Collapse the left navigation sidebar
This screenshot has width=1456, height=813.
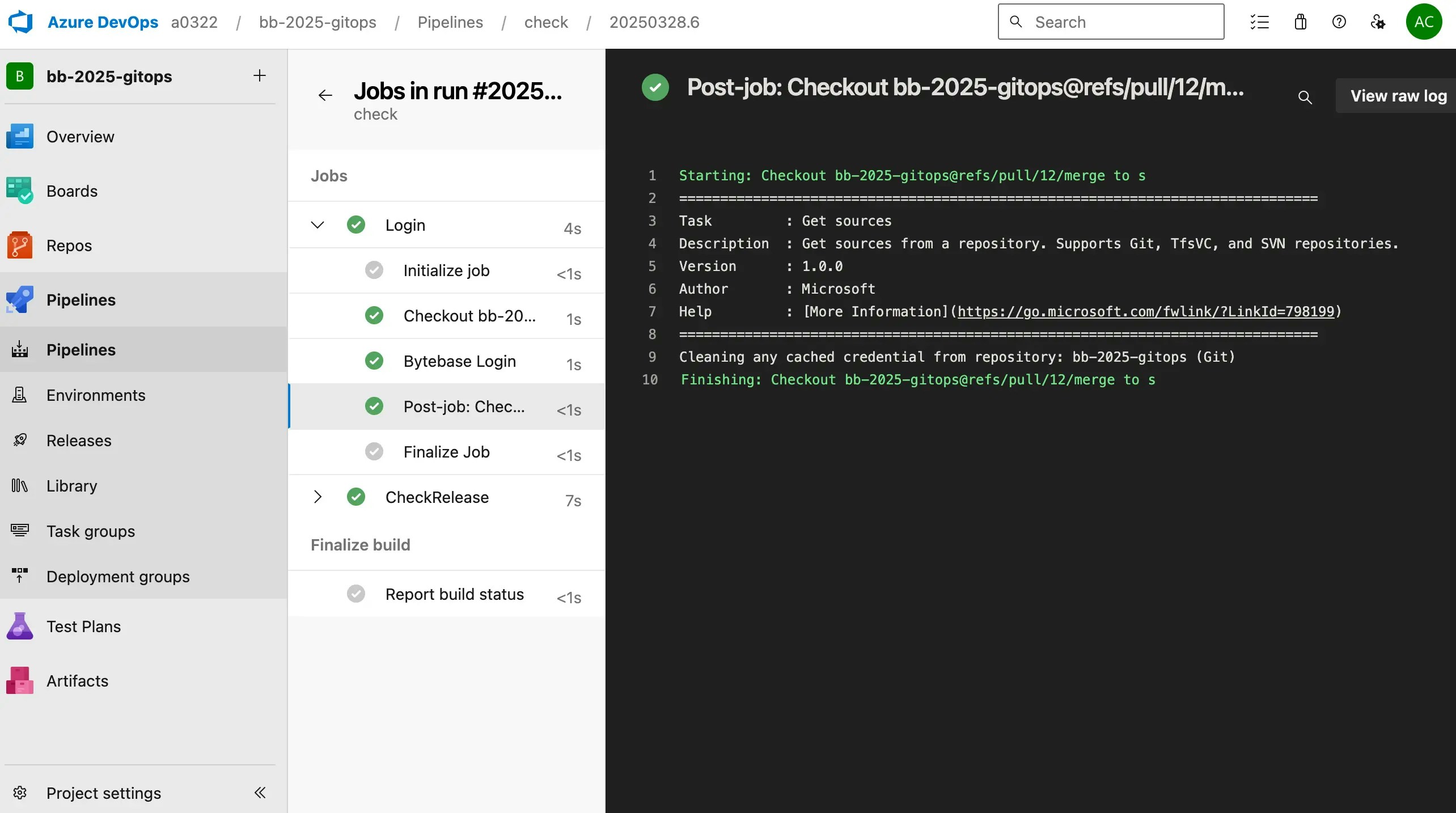[x=260, y=793]
